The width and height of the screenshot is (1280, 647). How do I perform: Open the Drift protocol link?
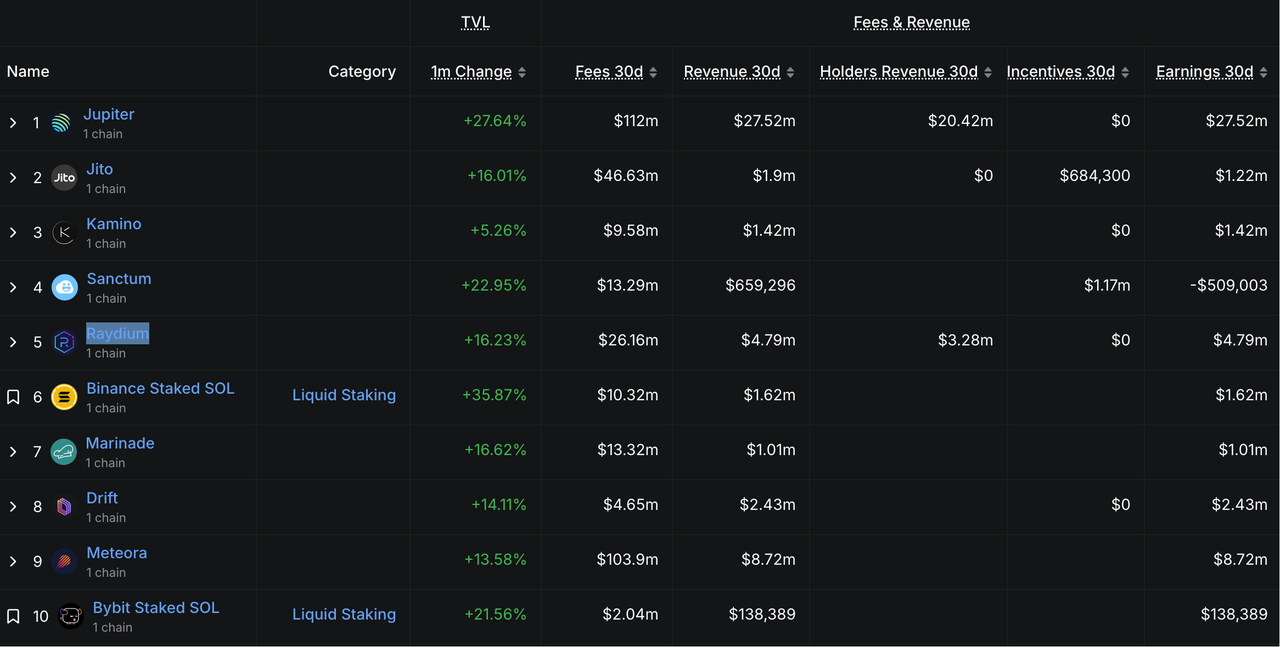[x=102, y=498]
